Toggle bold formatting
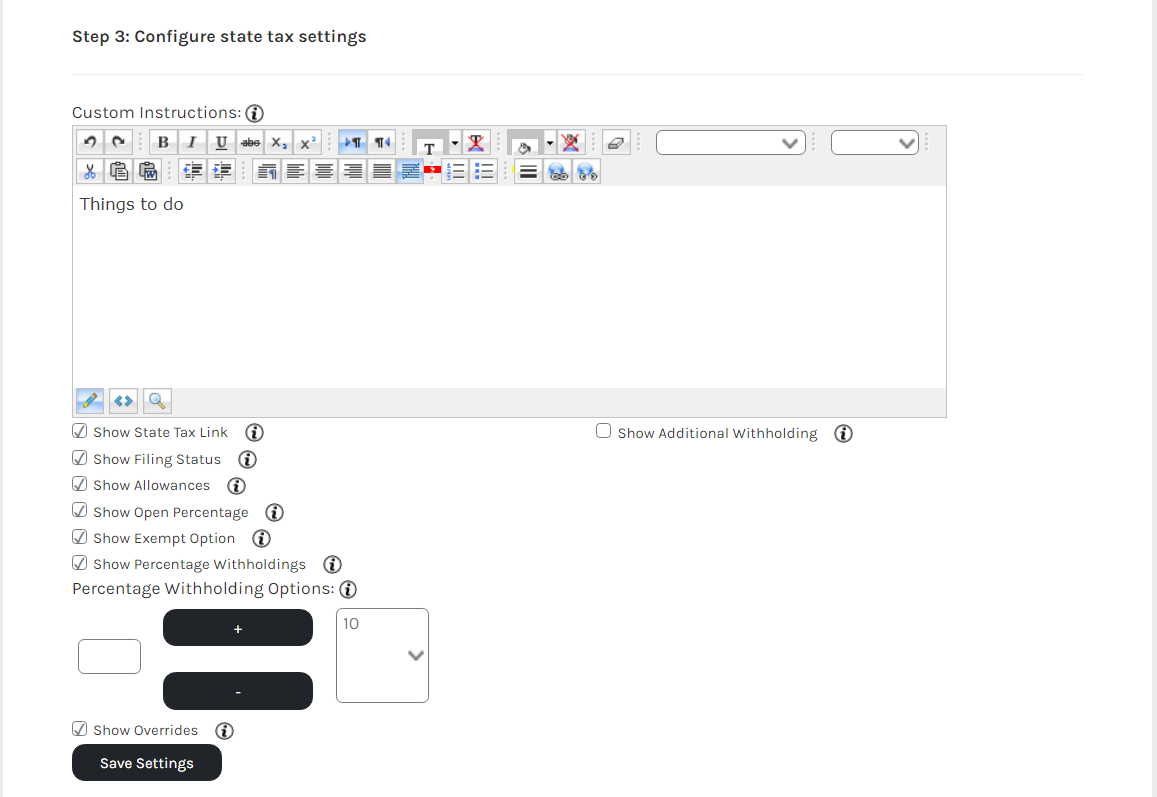1157x797 pixels. tap(163, 142)
